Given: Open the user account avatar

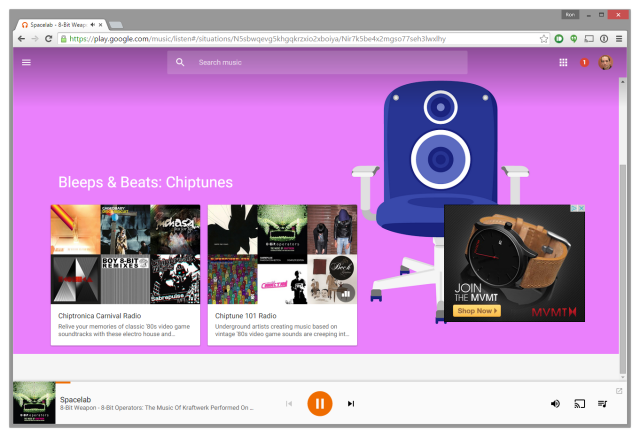Looking at the screenshot, I should (605, 62).
